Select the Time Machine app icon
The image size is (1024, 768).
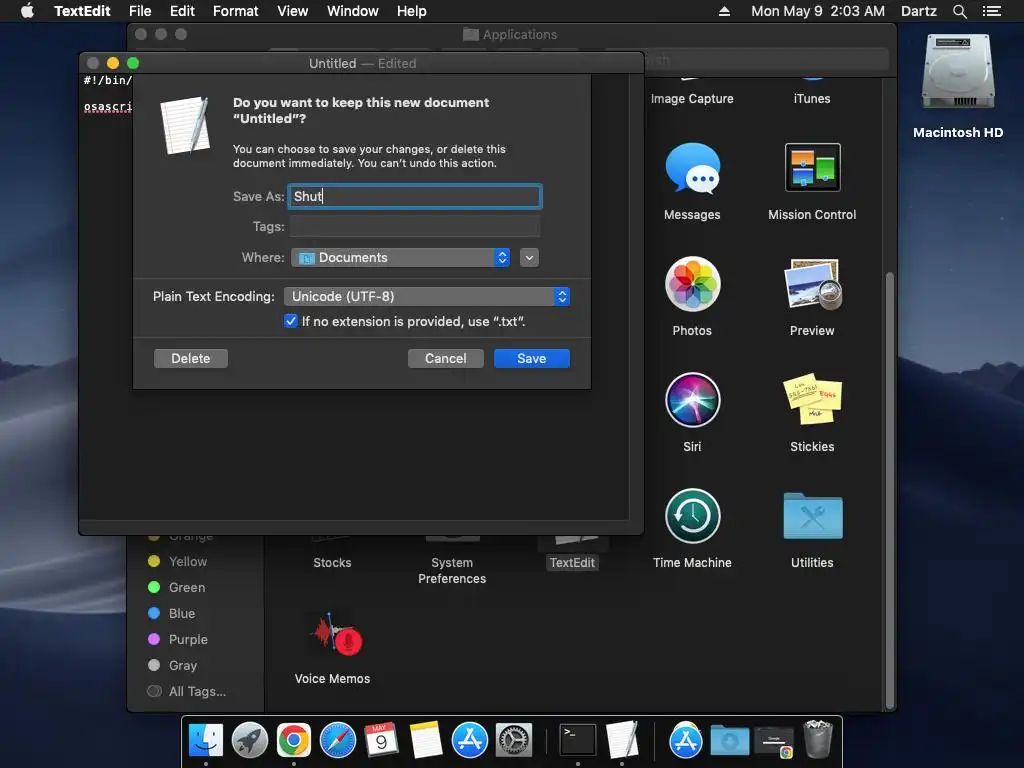[692, 516]
